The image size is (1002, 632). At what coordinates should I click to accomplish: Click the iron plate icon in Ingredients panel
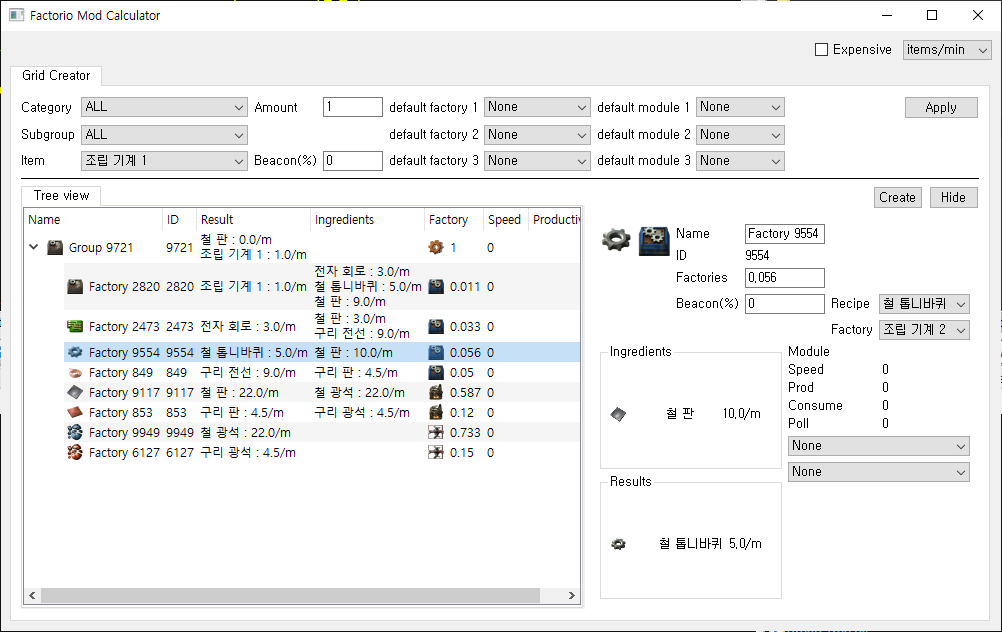click(x=618, y=414)
